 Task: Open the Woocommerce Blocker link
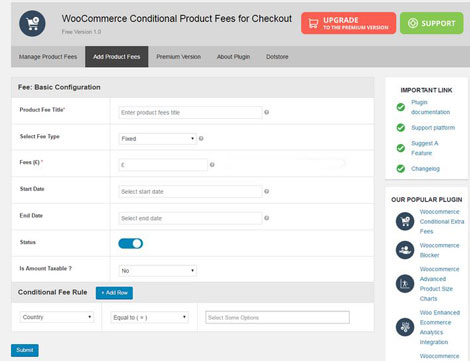click(439, 250)
